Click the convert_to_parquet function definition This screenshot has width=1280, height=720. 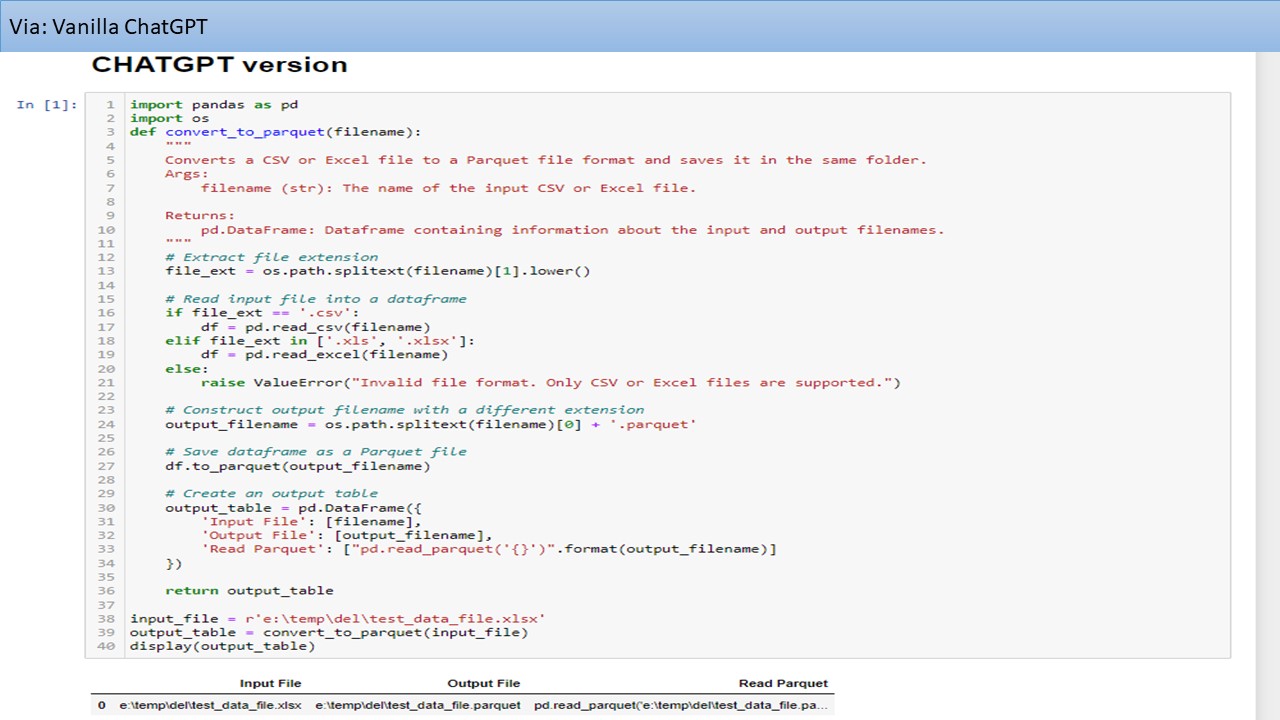pos(276,132)
